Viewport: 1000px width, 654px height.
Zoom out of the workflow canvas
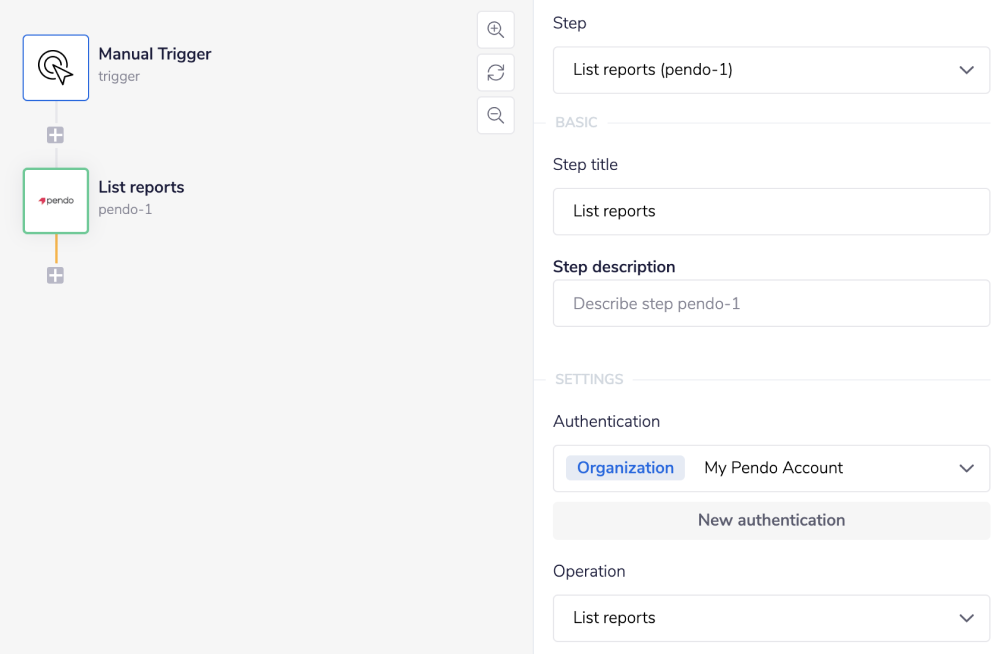495,115
